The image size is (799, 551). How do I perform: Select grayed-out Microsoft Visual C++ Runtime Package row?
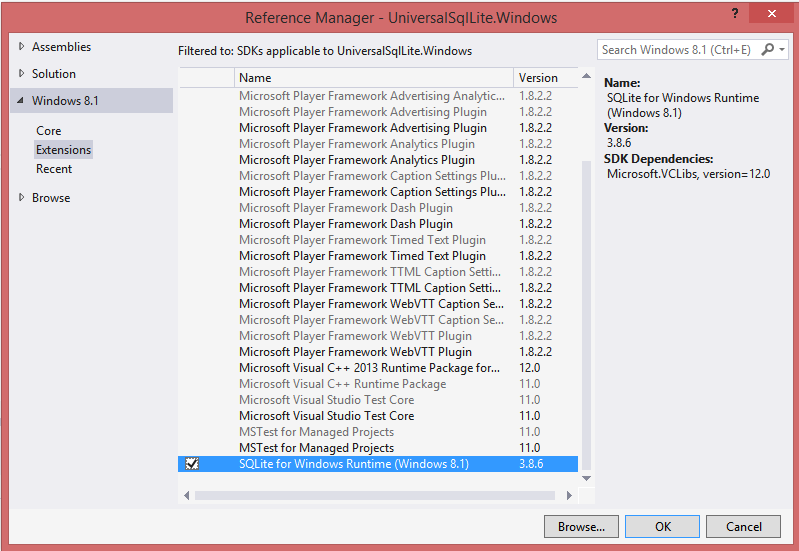coord(378,384)
